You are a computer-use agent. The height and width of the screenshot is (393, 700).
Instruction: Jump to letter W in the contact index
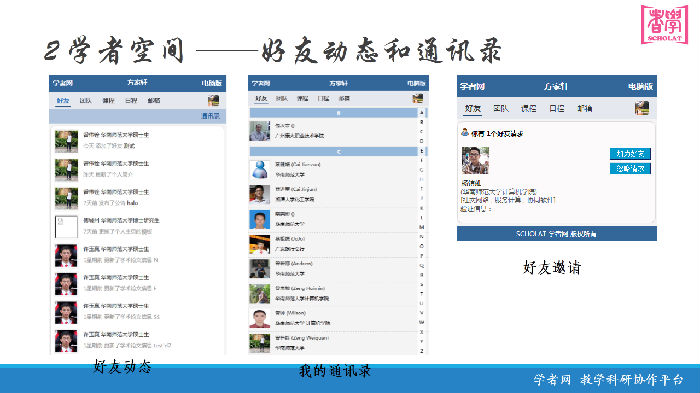click(421, 322)
